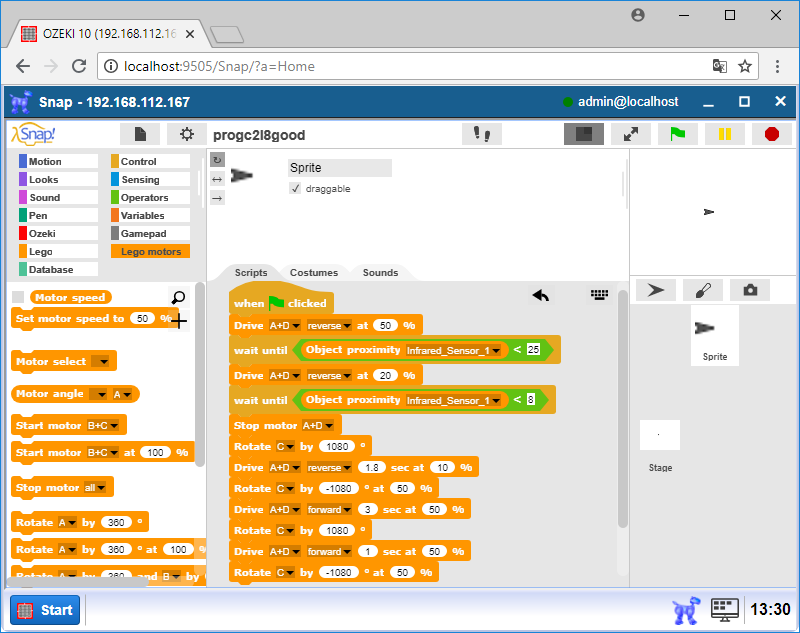
Task: Switch to the Sounds tab
Action: pos(380,272)
